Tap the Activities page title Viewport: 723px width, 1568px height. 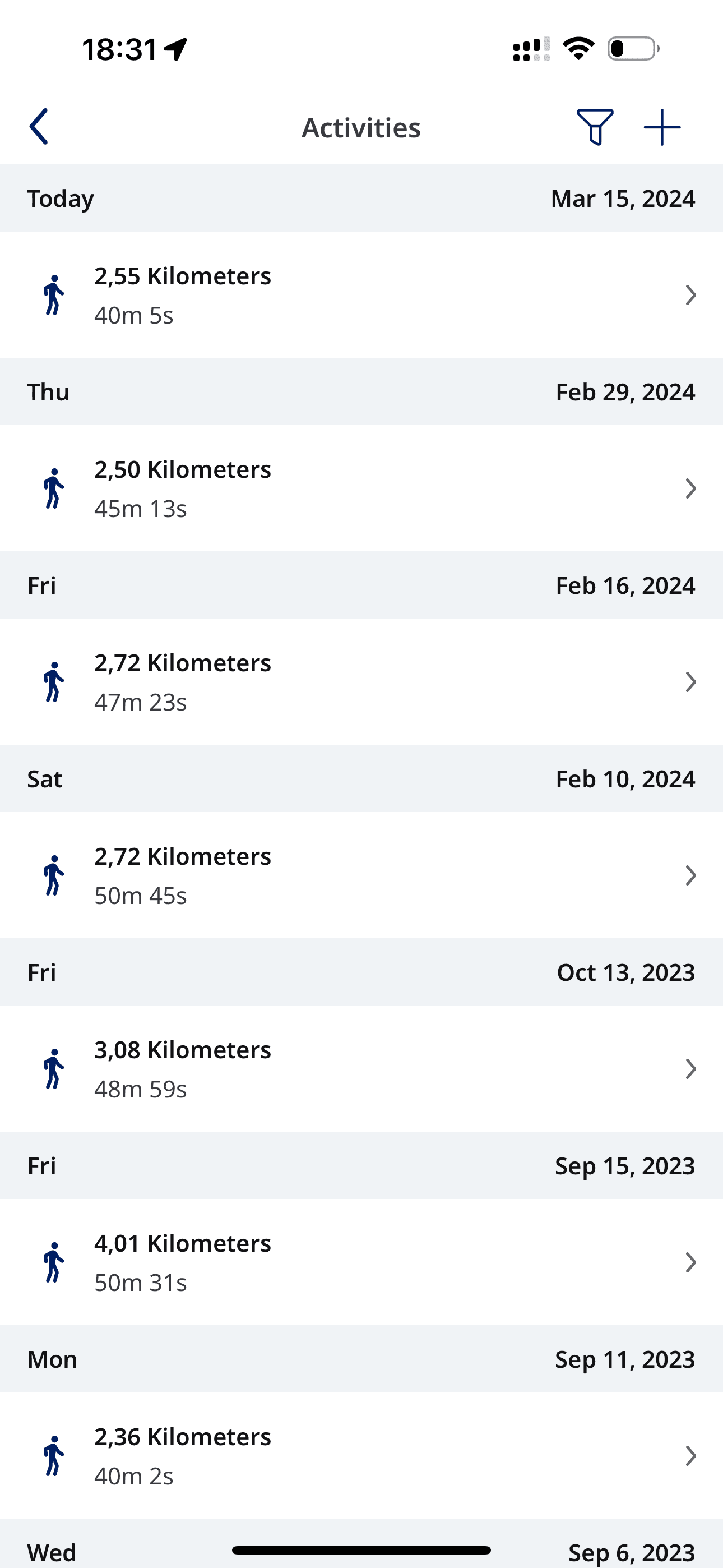point(361,128)
